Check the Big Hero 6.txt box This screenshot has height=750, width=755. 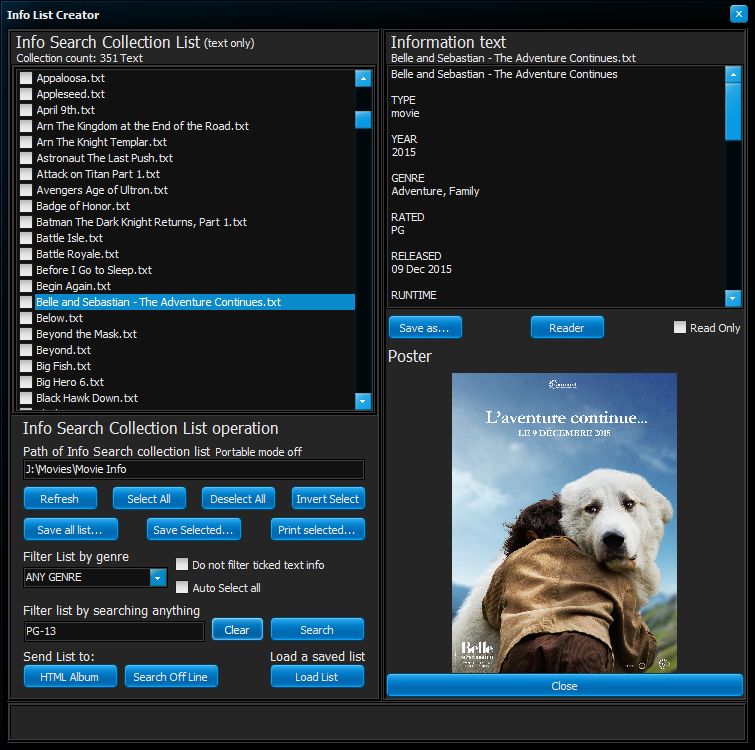click(x=26, y=382)
